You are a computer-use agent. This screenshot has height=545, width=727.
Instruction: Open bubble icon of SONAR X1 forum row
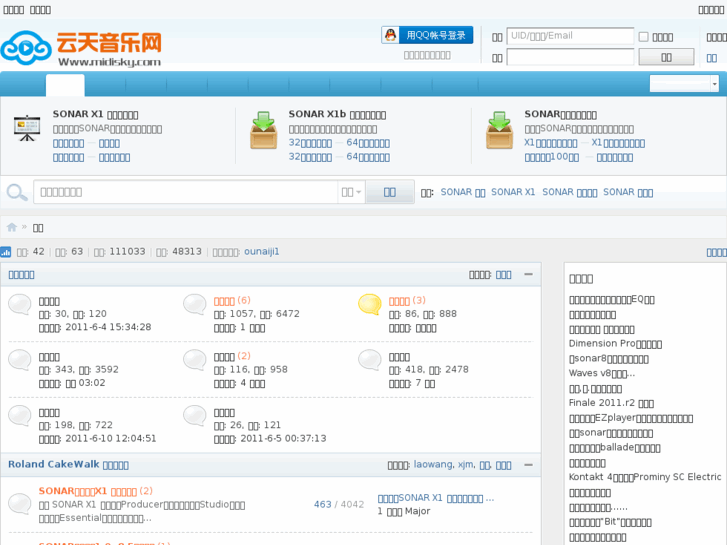[20, 504]
